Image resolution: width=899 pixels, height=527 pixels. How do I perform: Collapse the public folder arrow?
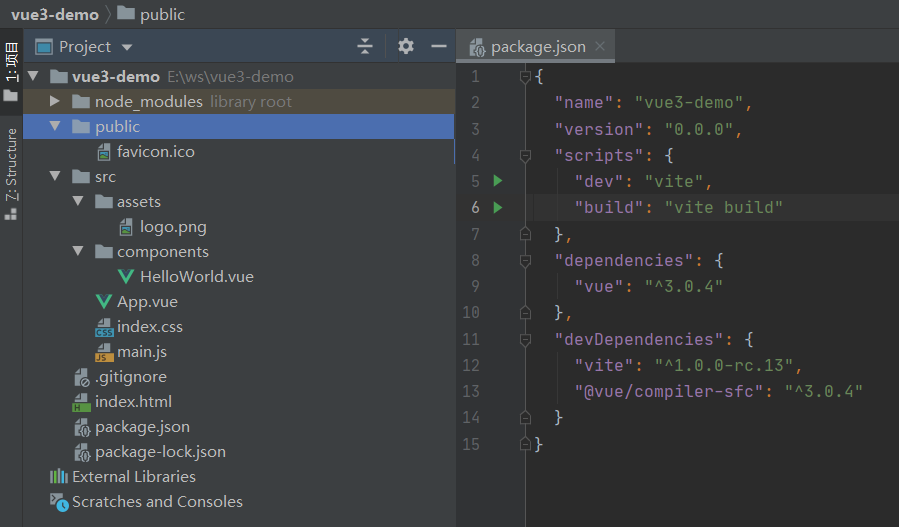(55, 126)
